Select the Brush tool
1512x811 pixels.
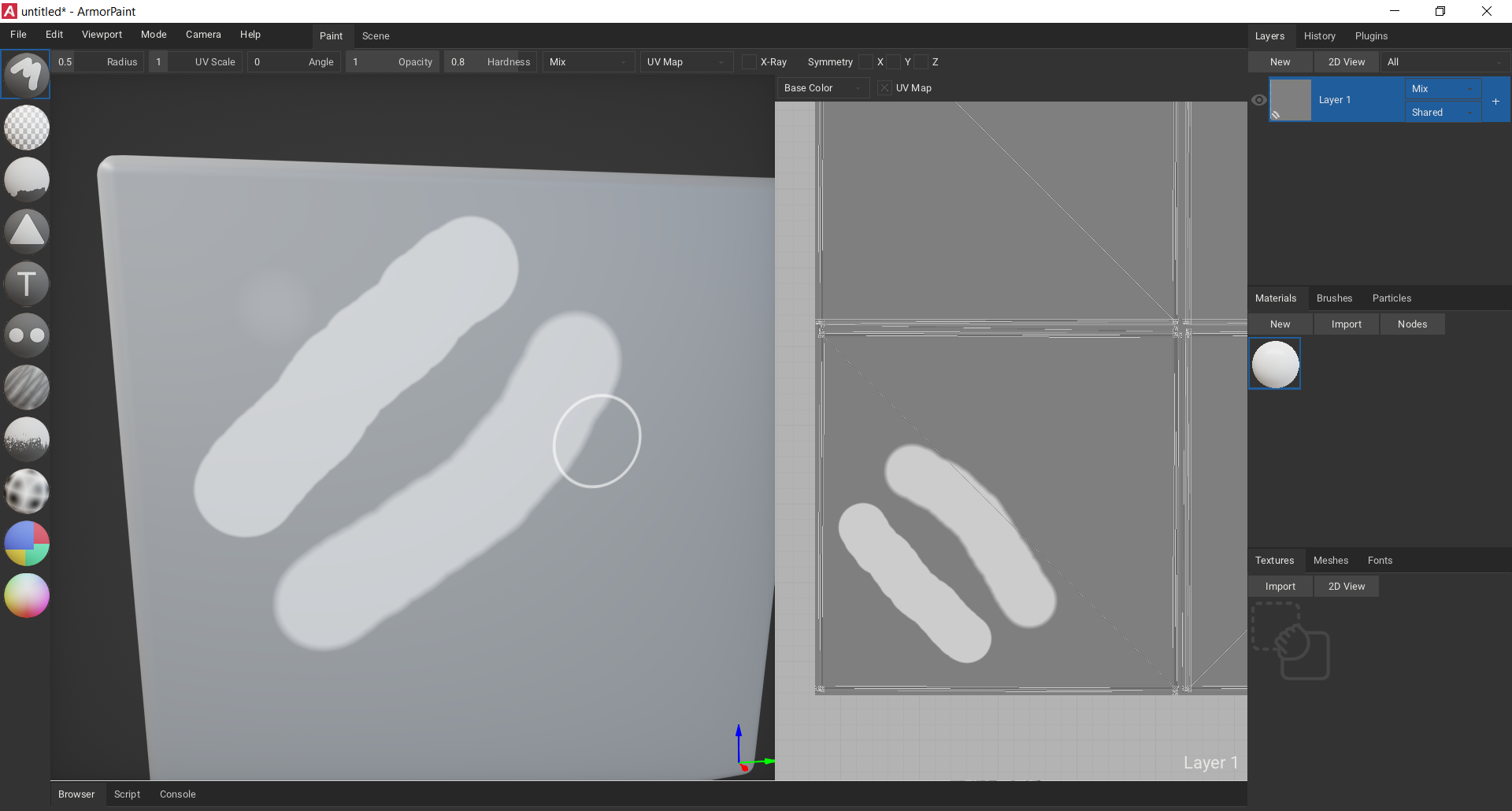click(x=26, y=73)
